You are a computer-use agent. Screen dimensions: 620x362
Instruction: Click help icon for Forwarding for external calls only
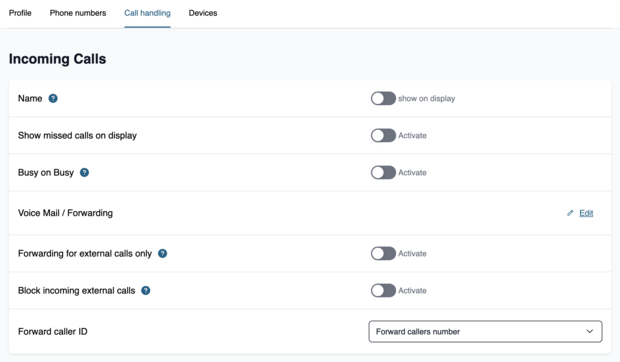[x=163, y=253]
